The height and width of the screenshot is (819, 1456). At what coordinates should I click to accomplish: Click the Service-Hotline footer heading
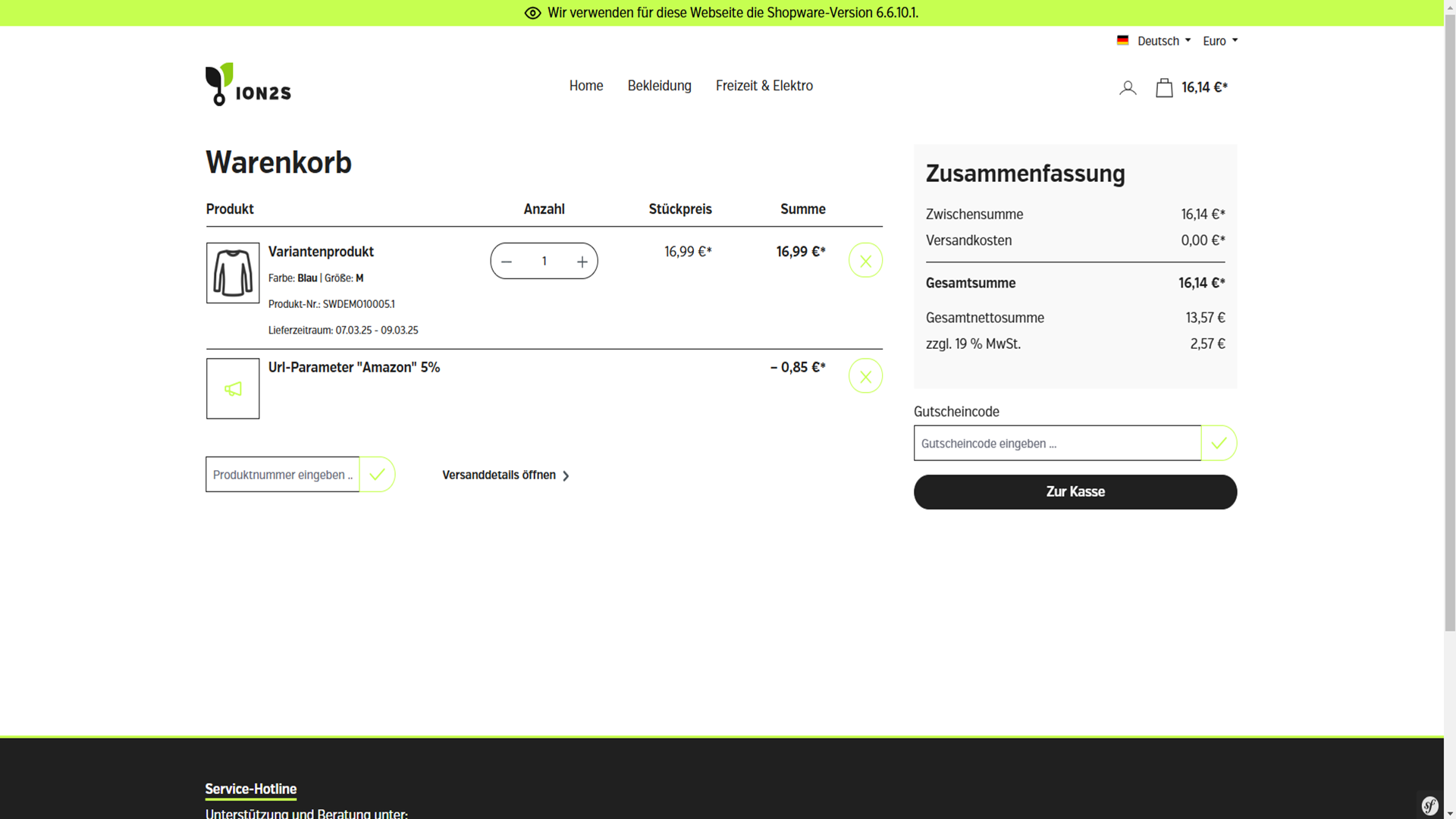coord(250,789)
